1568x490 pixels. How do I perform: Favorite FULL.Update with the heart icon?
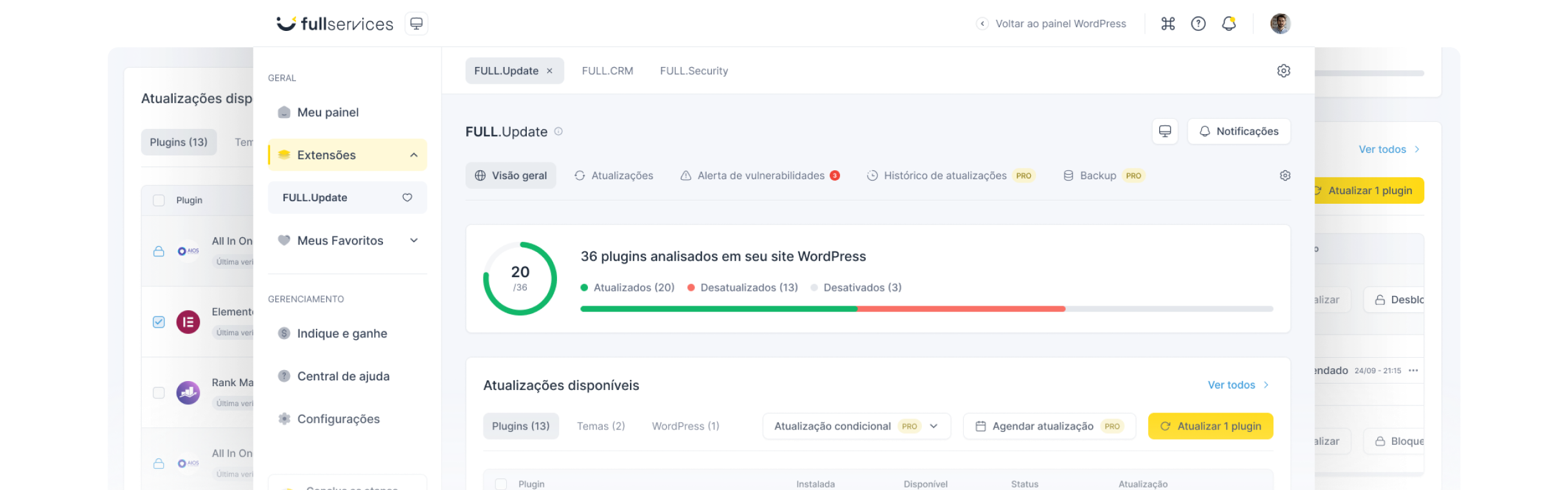click(407, 197)
